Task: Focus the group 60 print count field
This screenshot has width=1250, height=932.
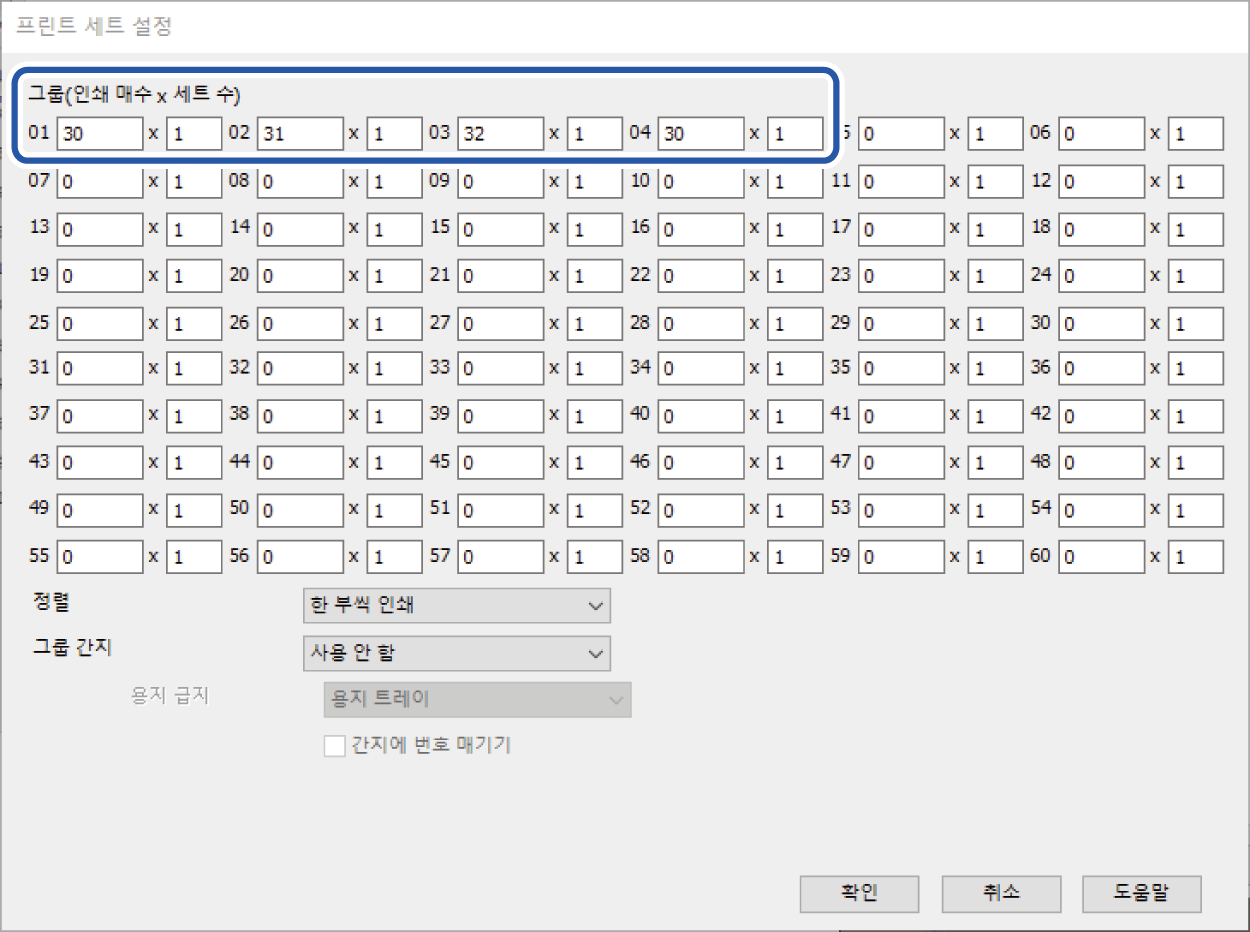Action: click(x=1102, y=557)
